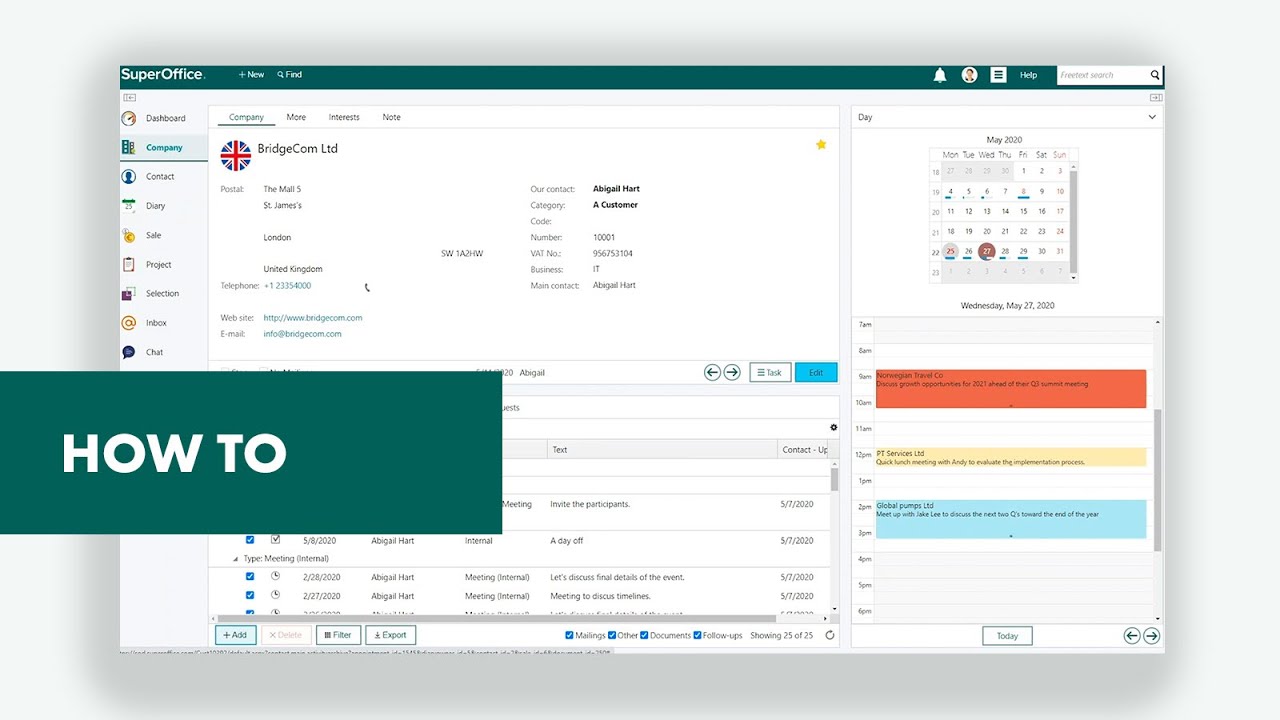
Task: Click the previous arrow beside the Task button
Action: click(x=712, y=372)
